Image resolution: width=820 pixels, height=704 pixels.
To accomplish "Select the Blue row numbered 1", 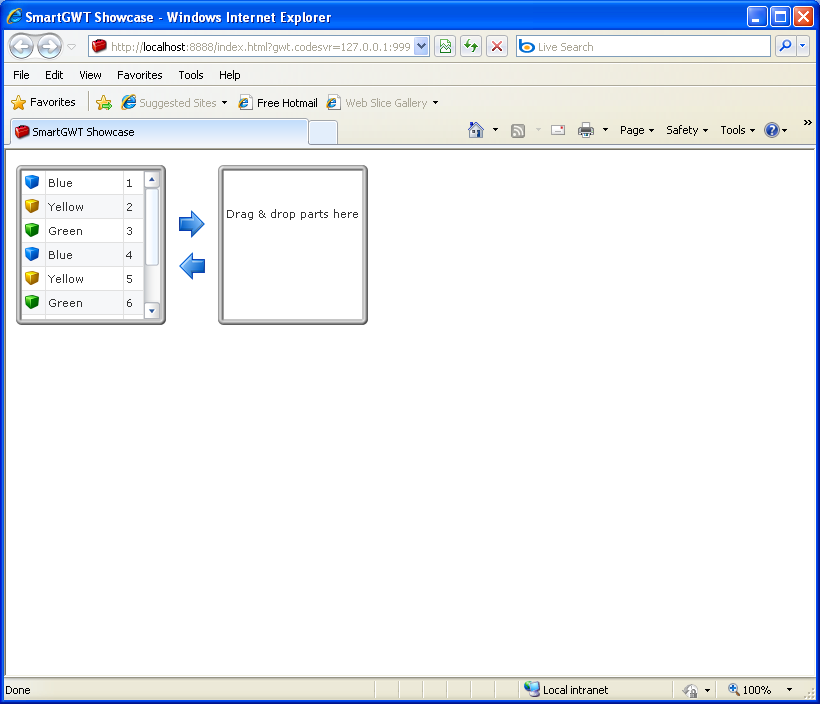I will [83, 183].
